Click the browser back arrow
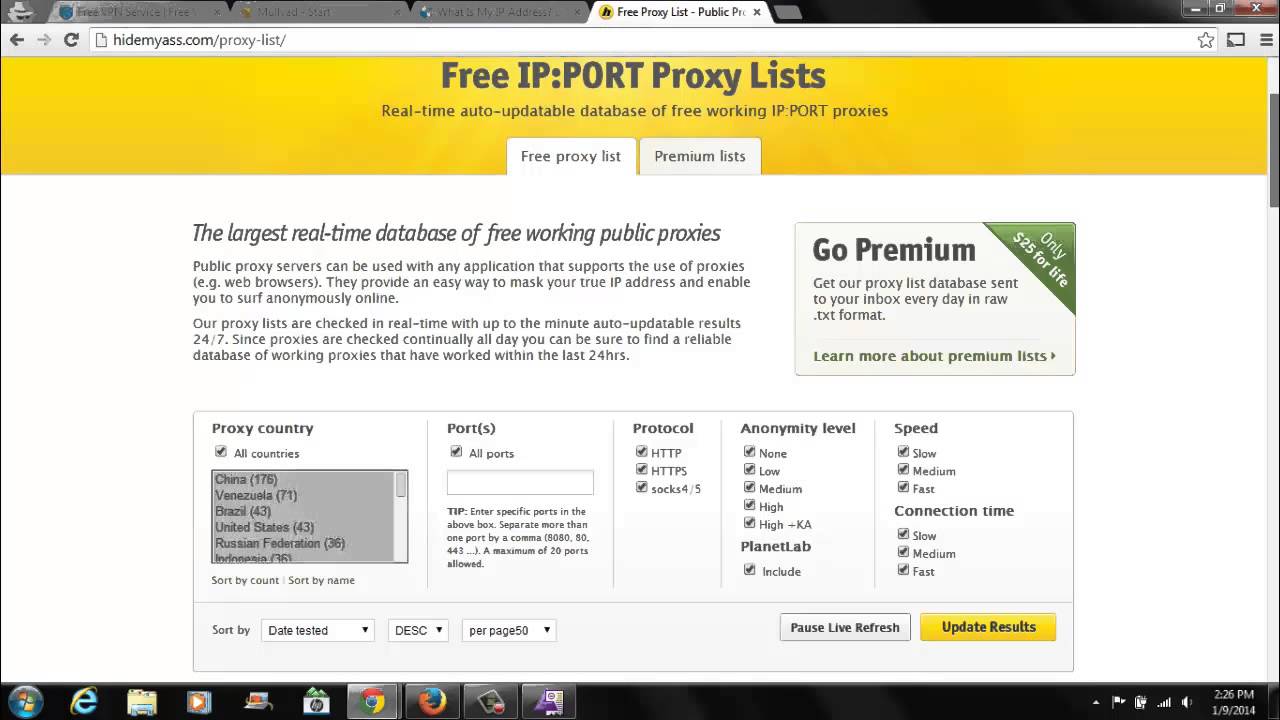The height and width of the screenshot is (720, 1280). point(17,40)
